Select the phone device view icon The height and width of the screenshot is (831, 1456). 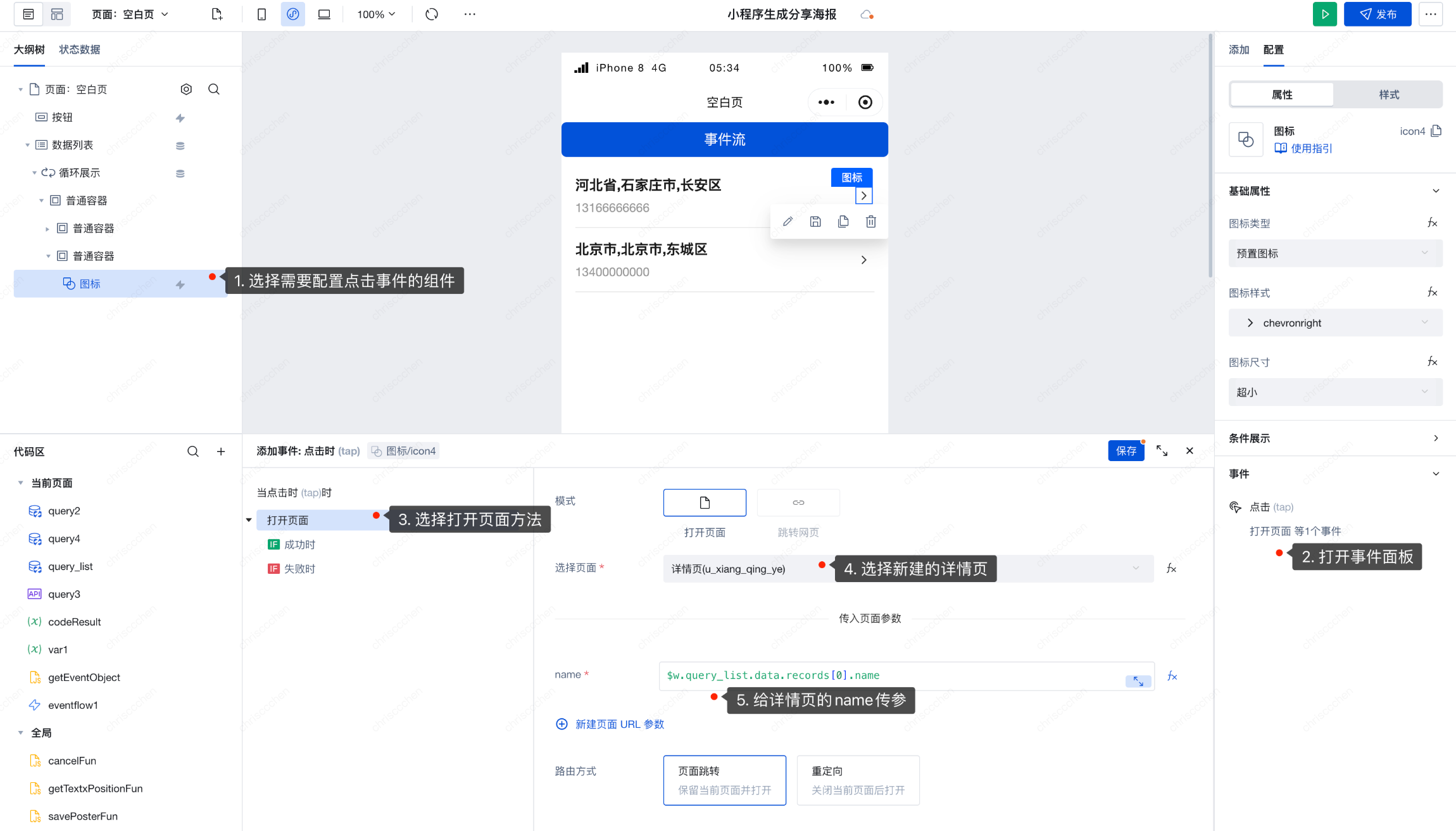tap(261, 14)
